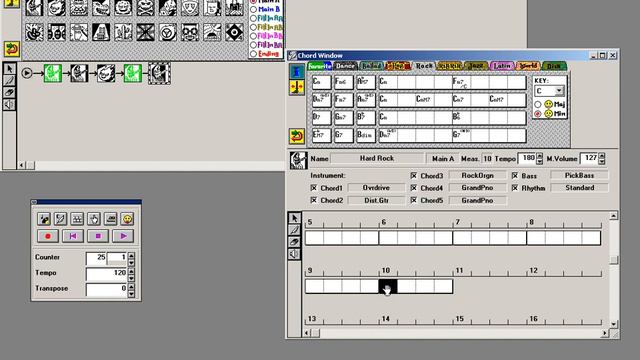640x360 pixels.
Task: Click the flower style icon in the style palette
Action: pos(34,32)
